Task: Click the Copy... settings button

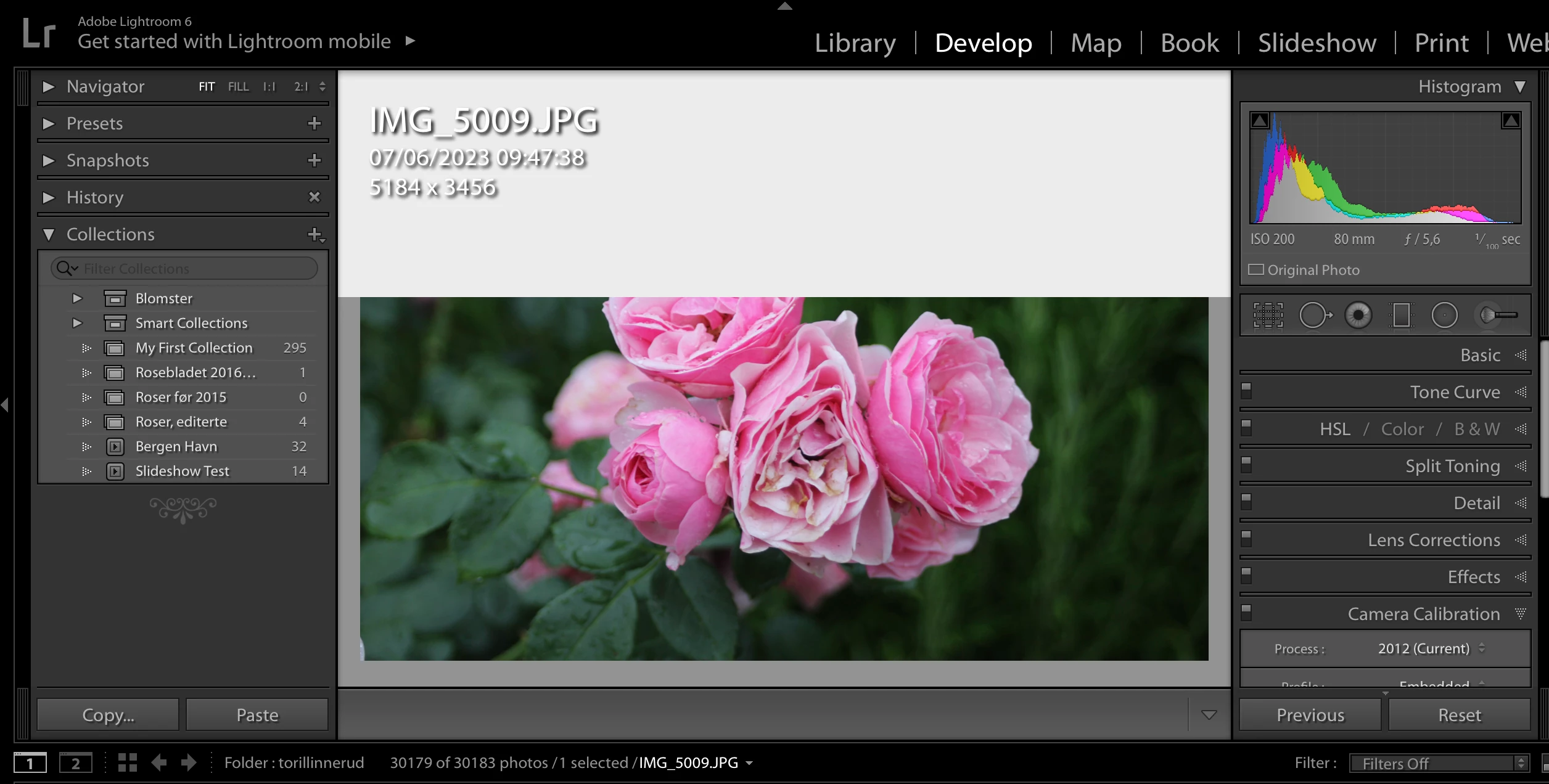Action: [108, 715]
